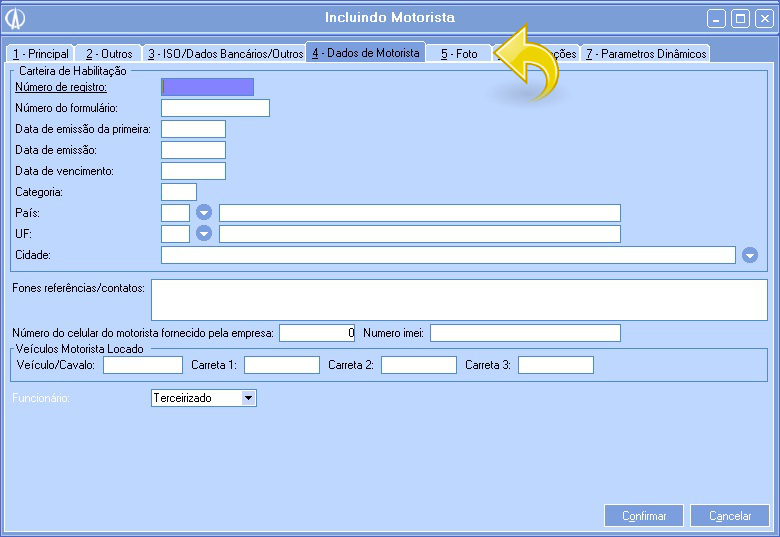Select the Categoria input box
Viewport: 780px width, 537px height.
click(x=178, y=192)
